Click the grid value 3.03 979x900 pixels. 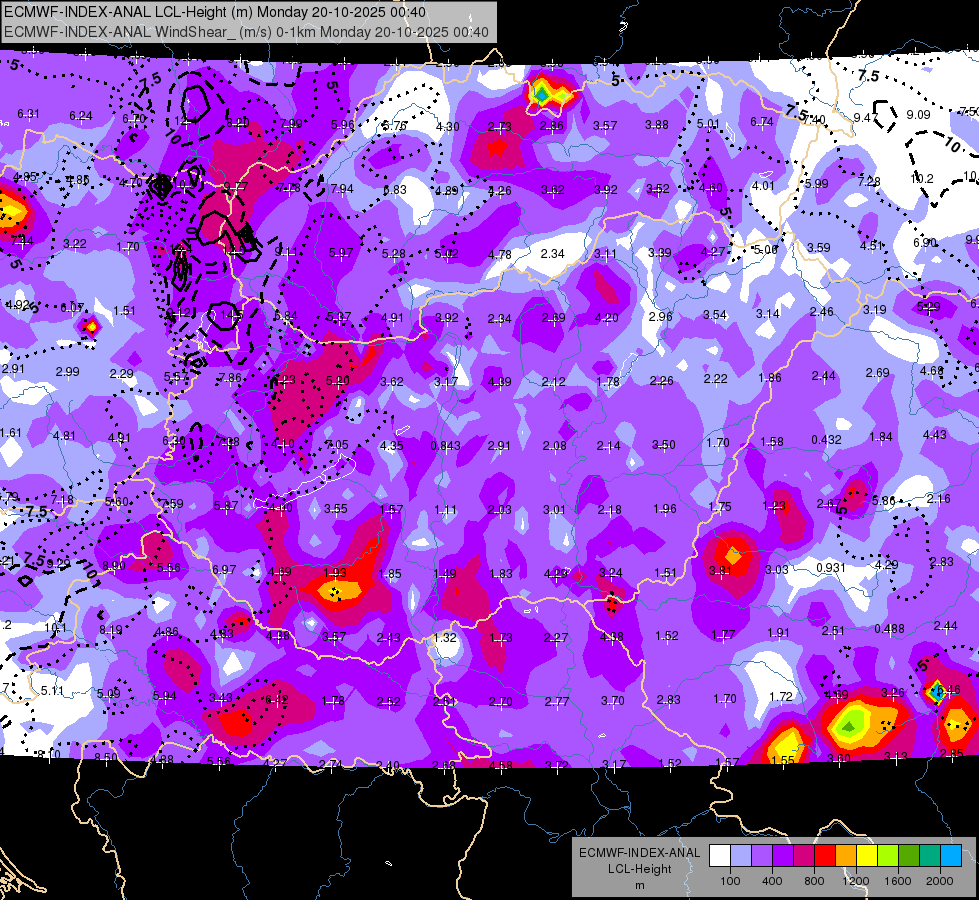(x=777, y=569)
